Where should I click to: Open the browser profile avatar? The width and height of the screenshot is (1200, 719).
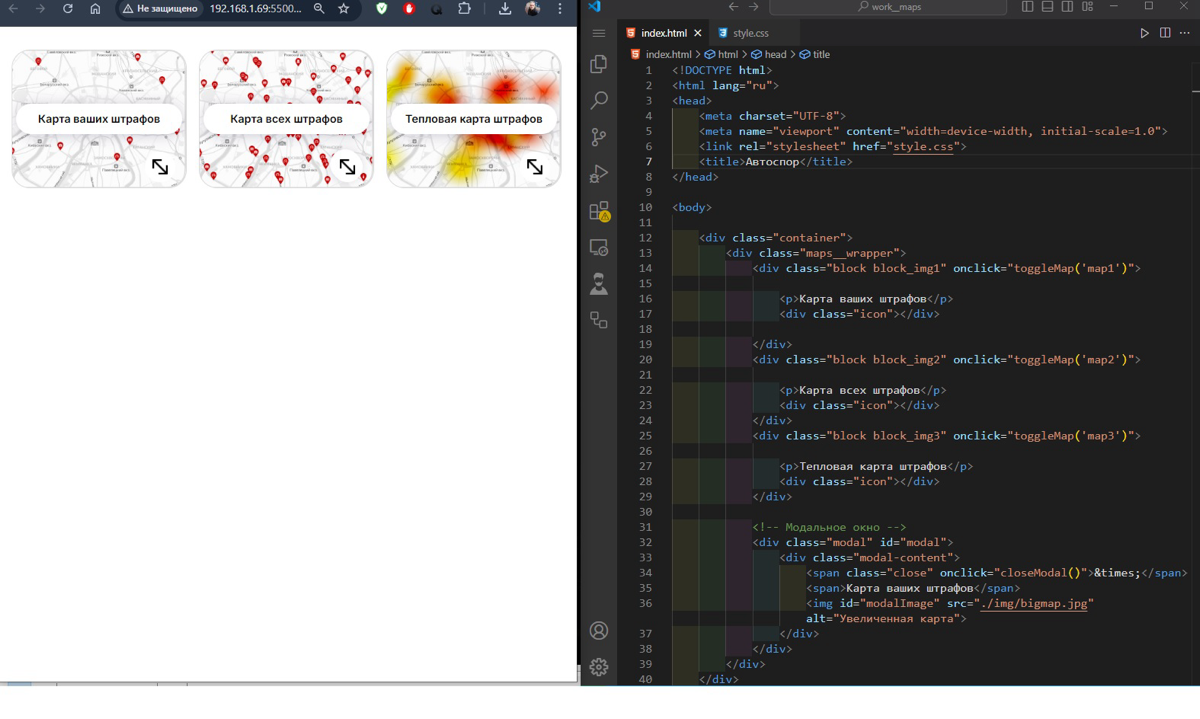[x=533, y=9]
